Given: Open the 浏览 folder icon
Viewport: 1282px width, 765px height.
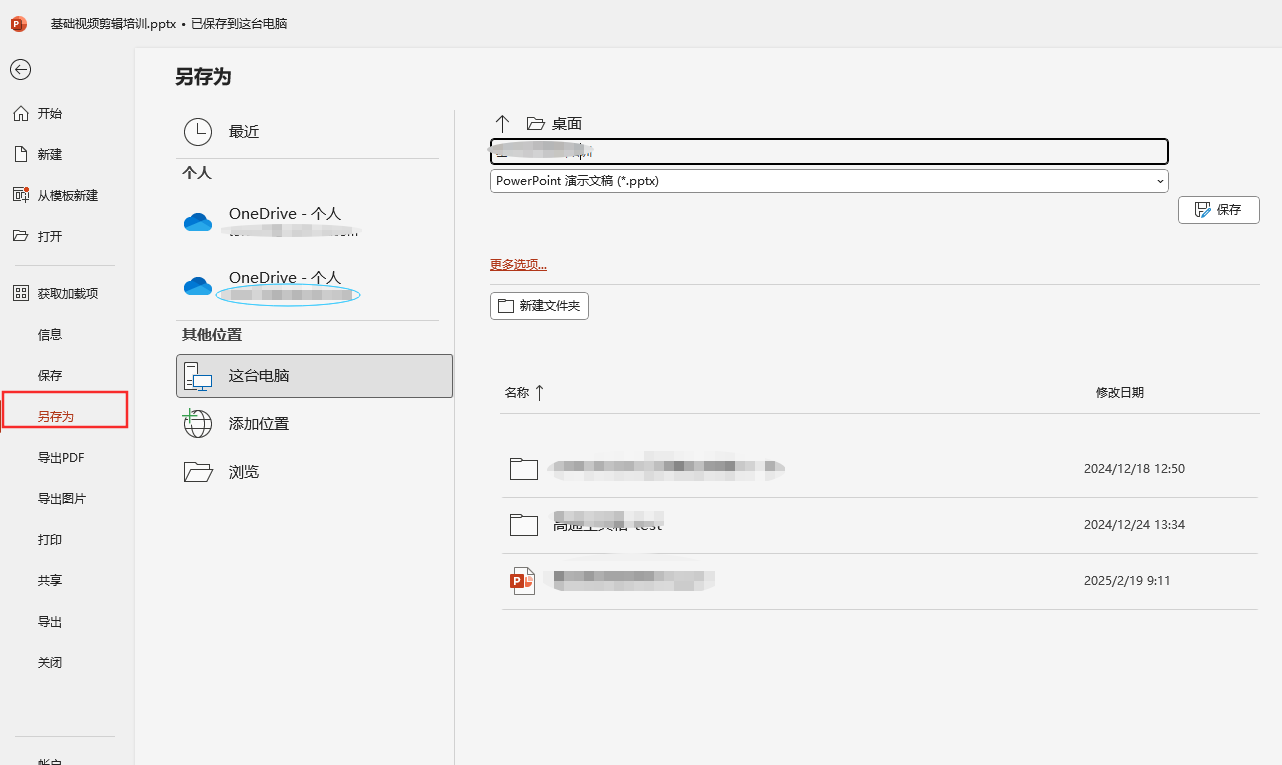Looking at the screenshot, I should tap(198, 472).
